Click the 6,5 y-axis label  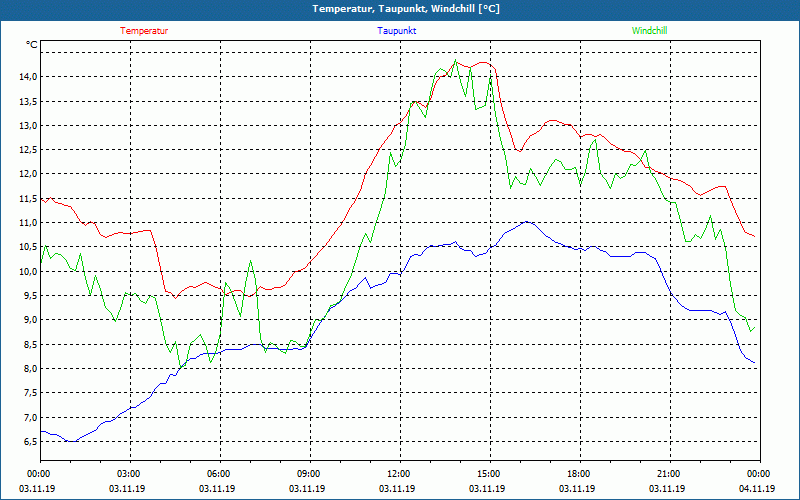(x=30, y=441)
